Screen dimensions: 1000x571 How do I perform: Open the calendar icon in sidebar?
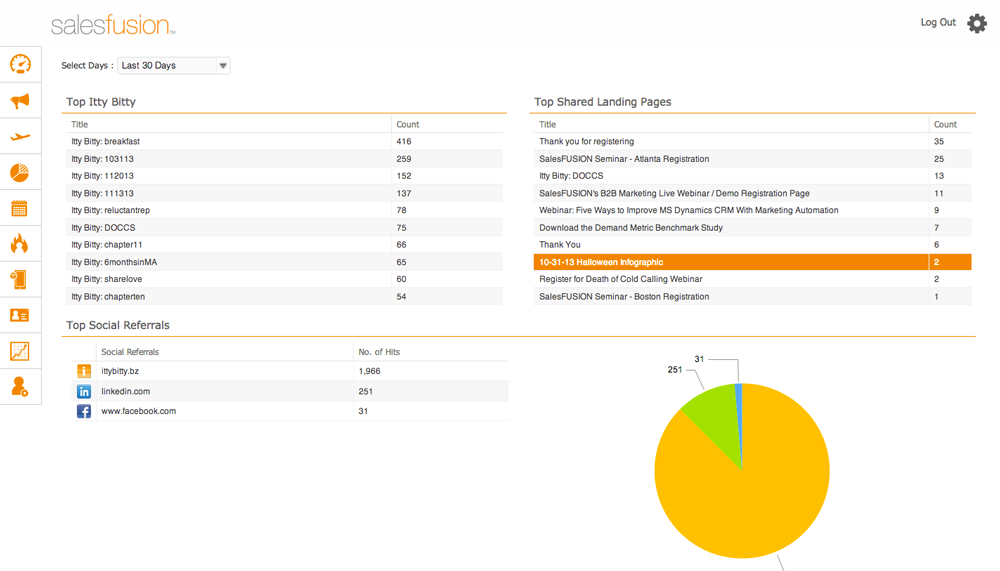[20, 208]
